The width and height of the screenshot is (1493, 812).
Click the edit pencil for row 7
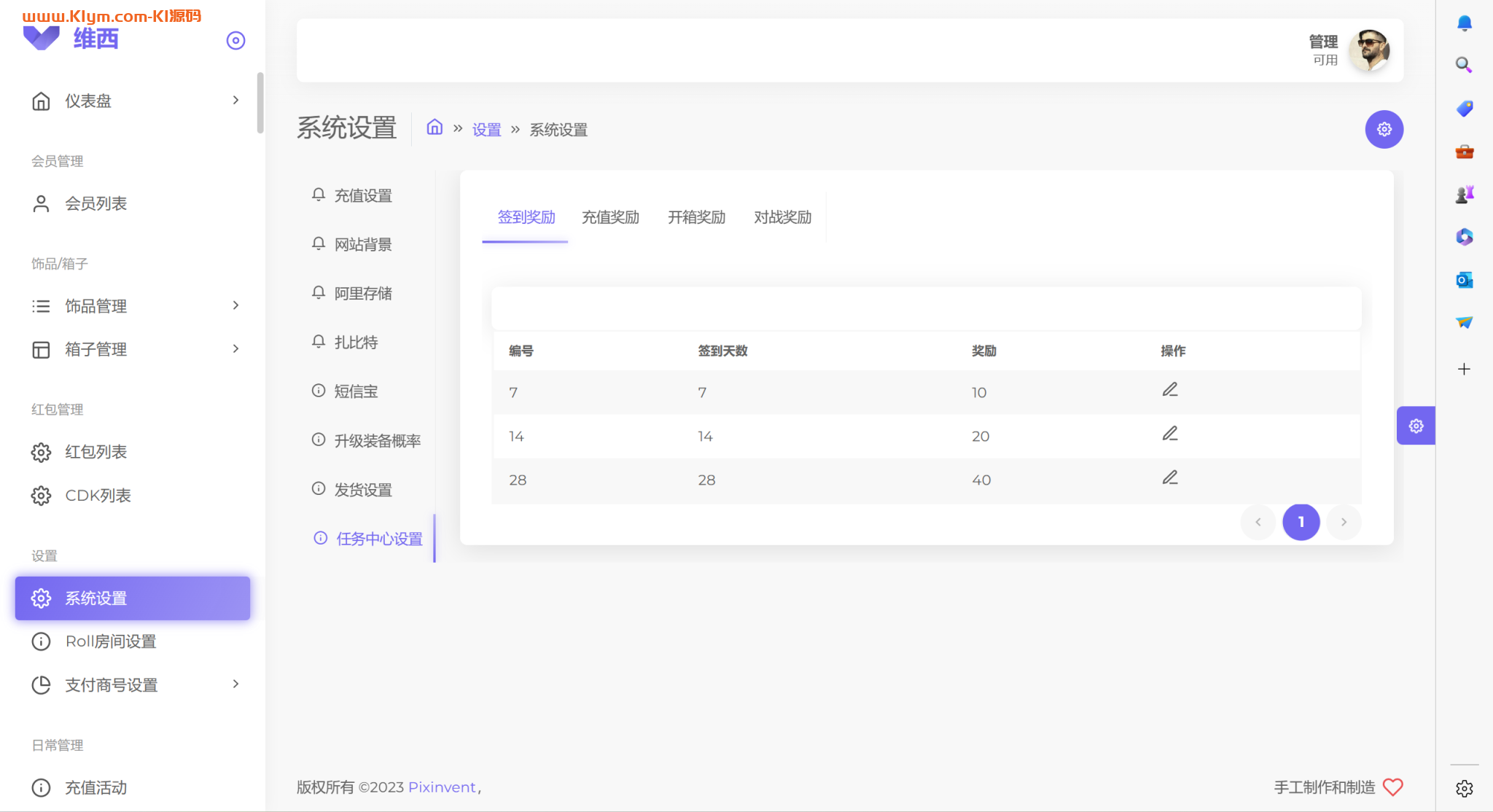coord(1169,390)
